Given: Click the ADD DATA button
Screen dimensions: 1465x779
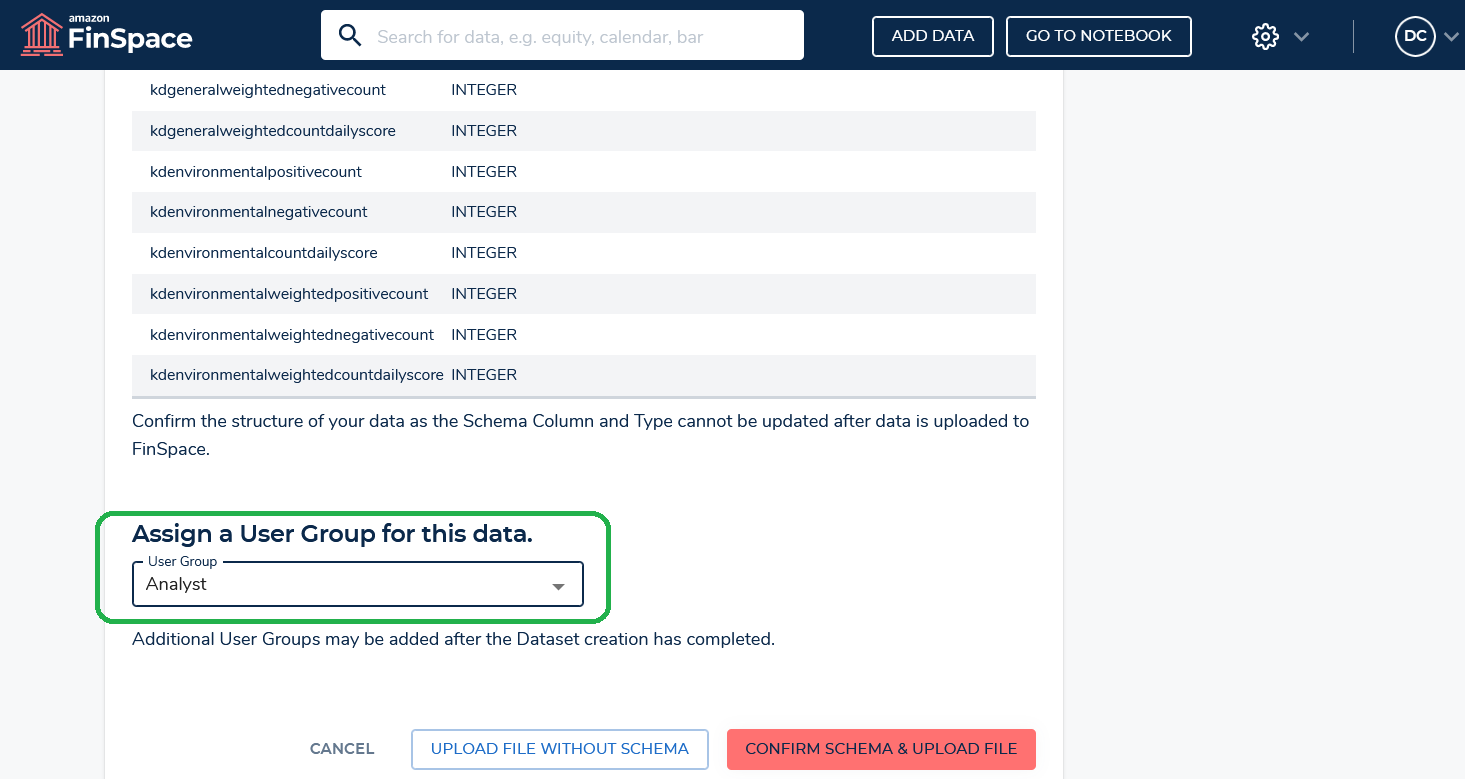Looking at the screenshot, I should (933, 36).
